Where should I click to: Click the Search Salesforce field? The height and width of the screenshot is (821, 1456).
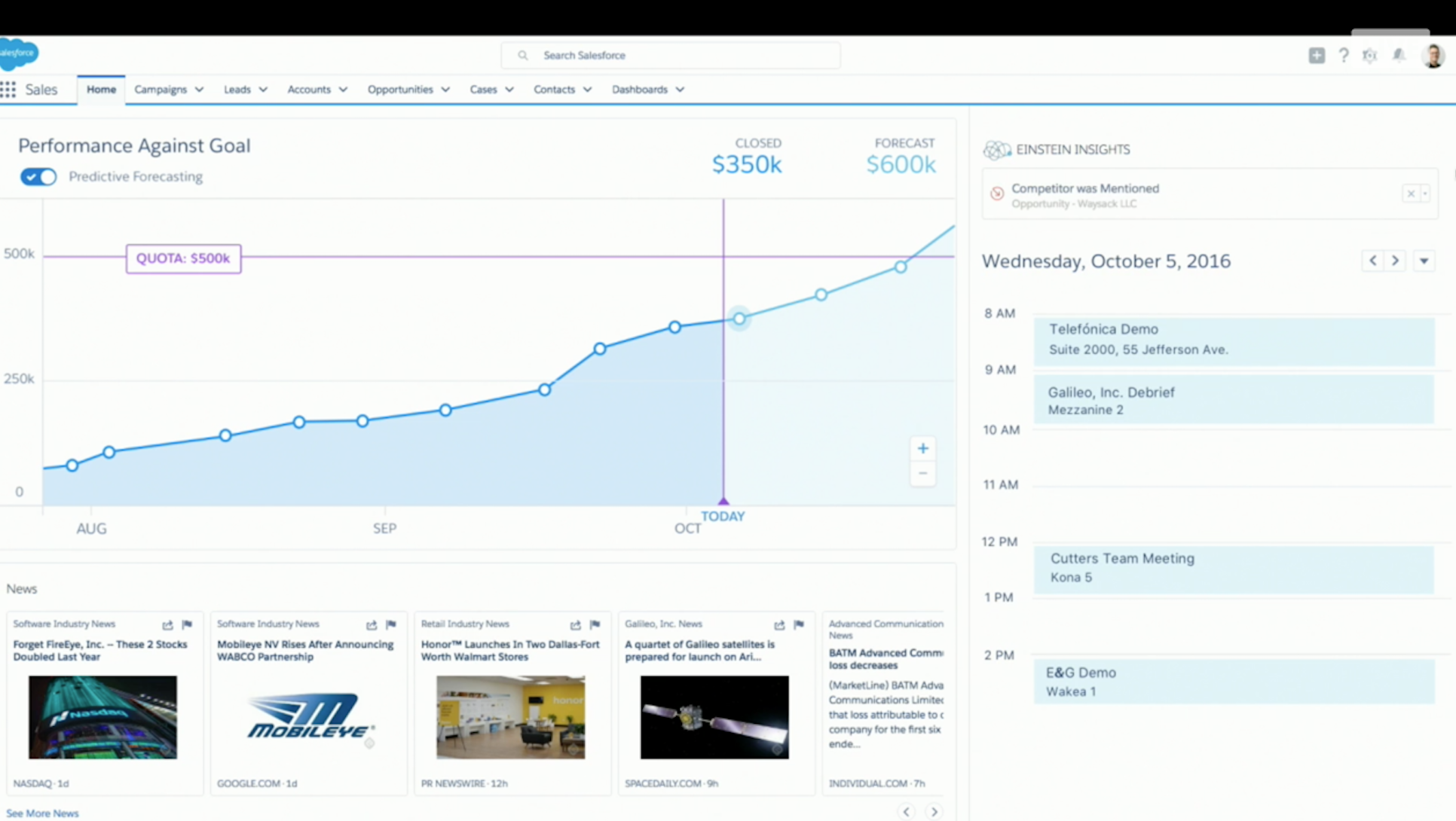pyautogui.click(x=671, y=55)
